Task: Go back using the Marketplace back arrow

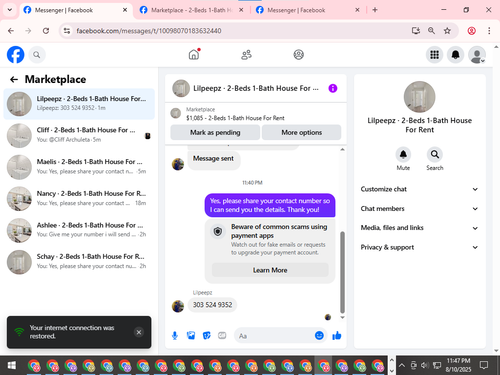Action: pos(14,79)
